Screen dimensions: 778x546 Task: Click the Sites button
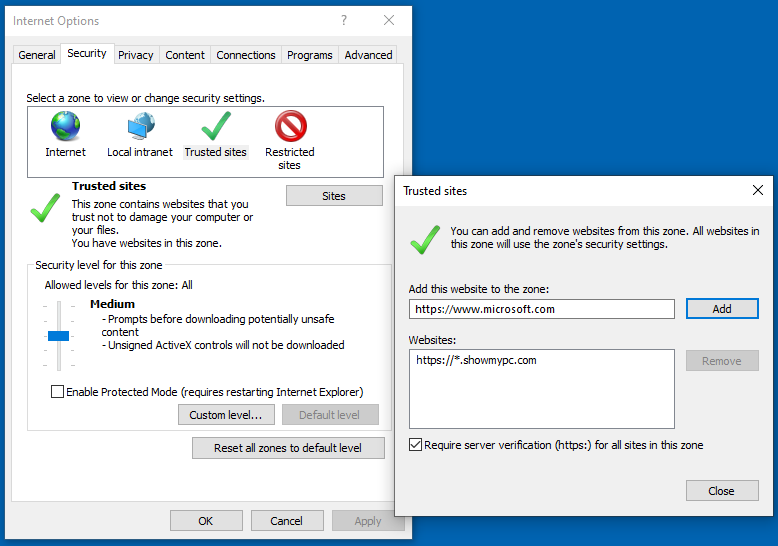coord(334,196)
